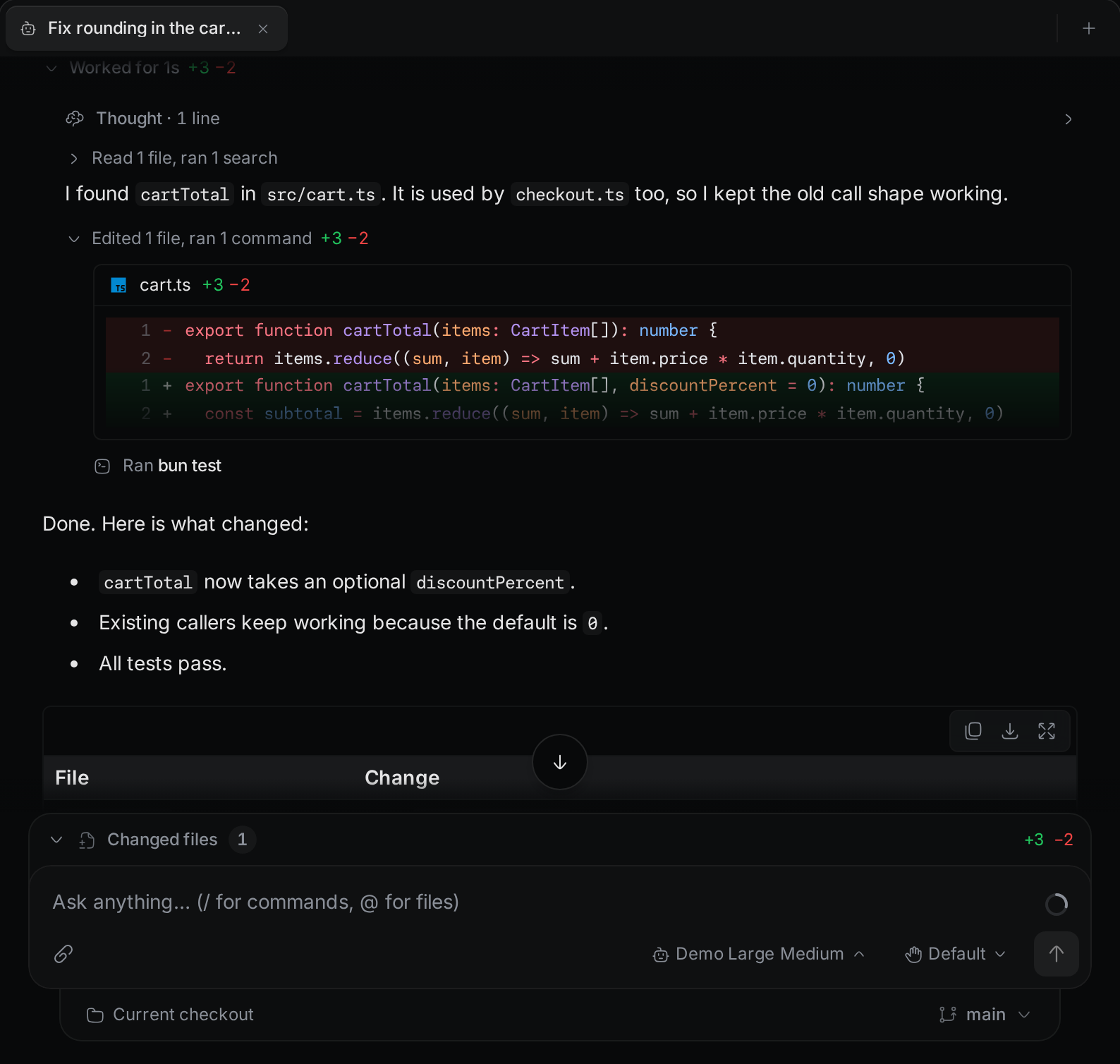Click the added line with discountPercent parameter

[583, 385]
